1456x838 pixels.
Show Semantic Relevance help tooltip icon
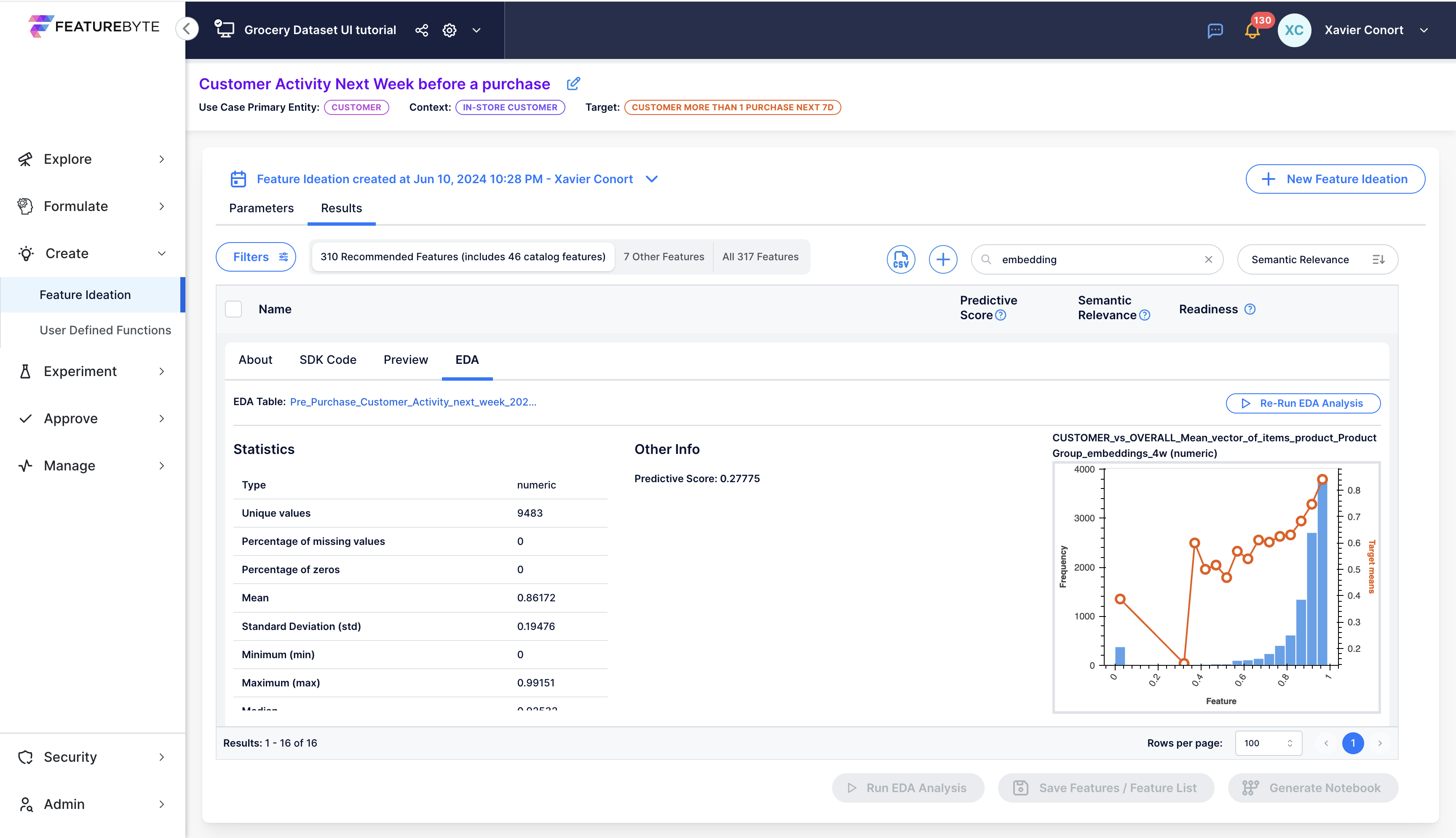[x=1145, y=315]
